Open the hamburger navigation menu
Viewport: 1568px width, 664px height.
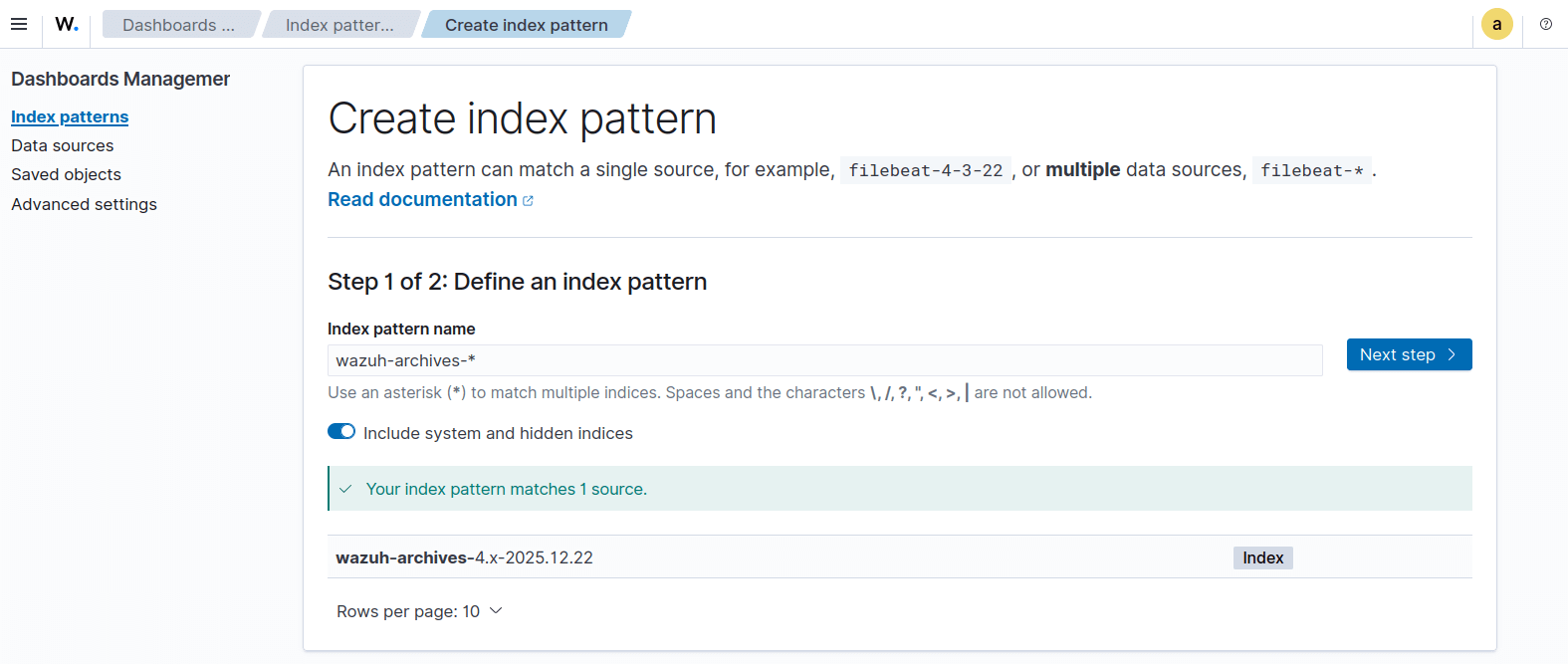point(19,24)
